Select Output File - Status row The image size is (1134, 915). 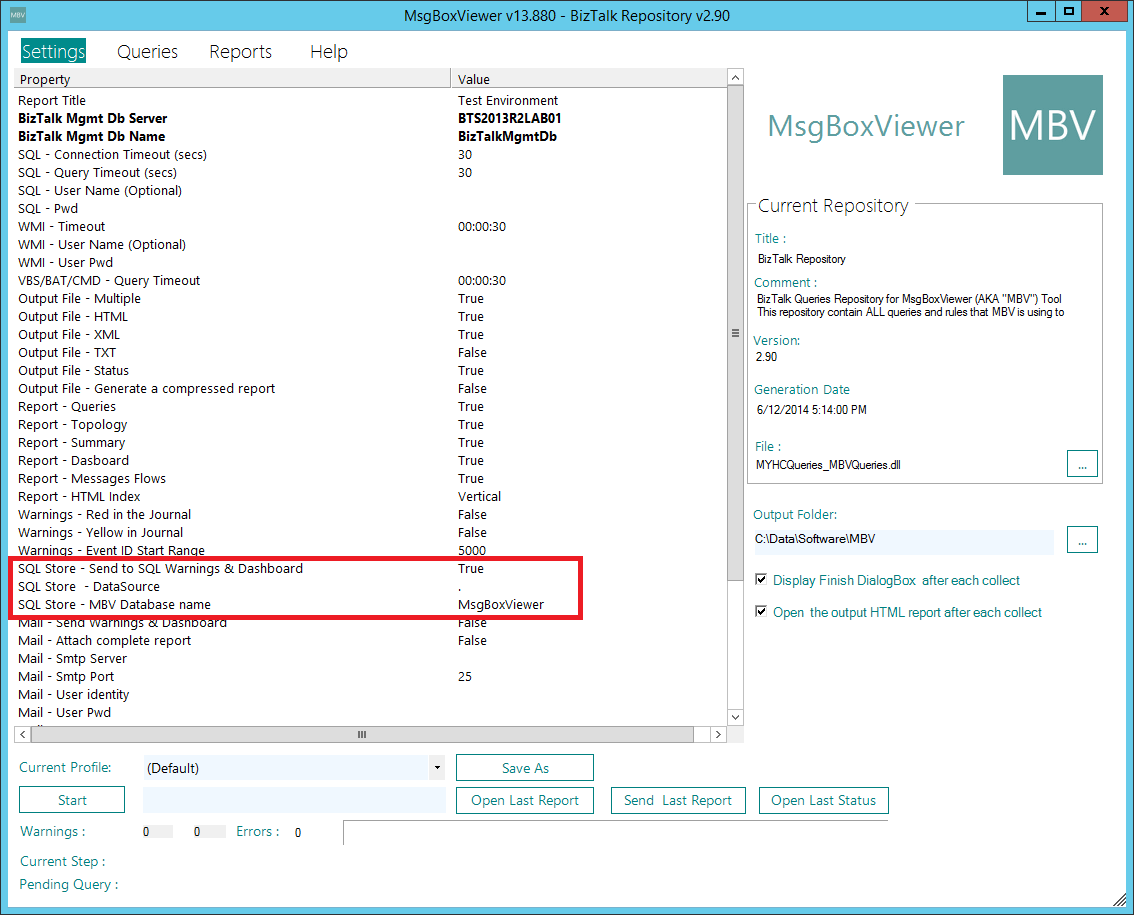[370, 370]
